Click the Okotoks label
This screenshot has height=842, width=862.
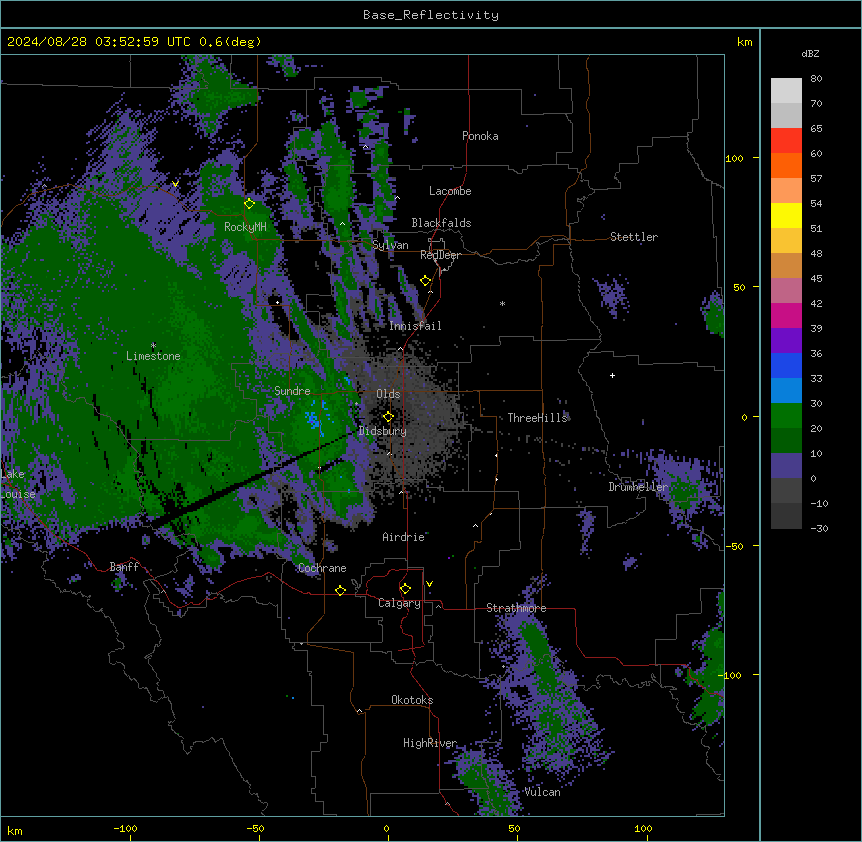(412, 700)
